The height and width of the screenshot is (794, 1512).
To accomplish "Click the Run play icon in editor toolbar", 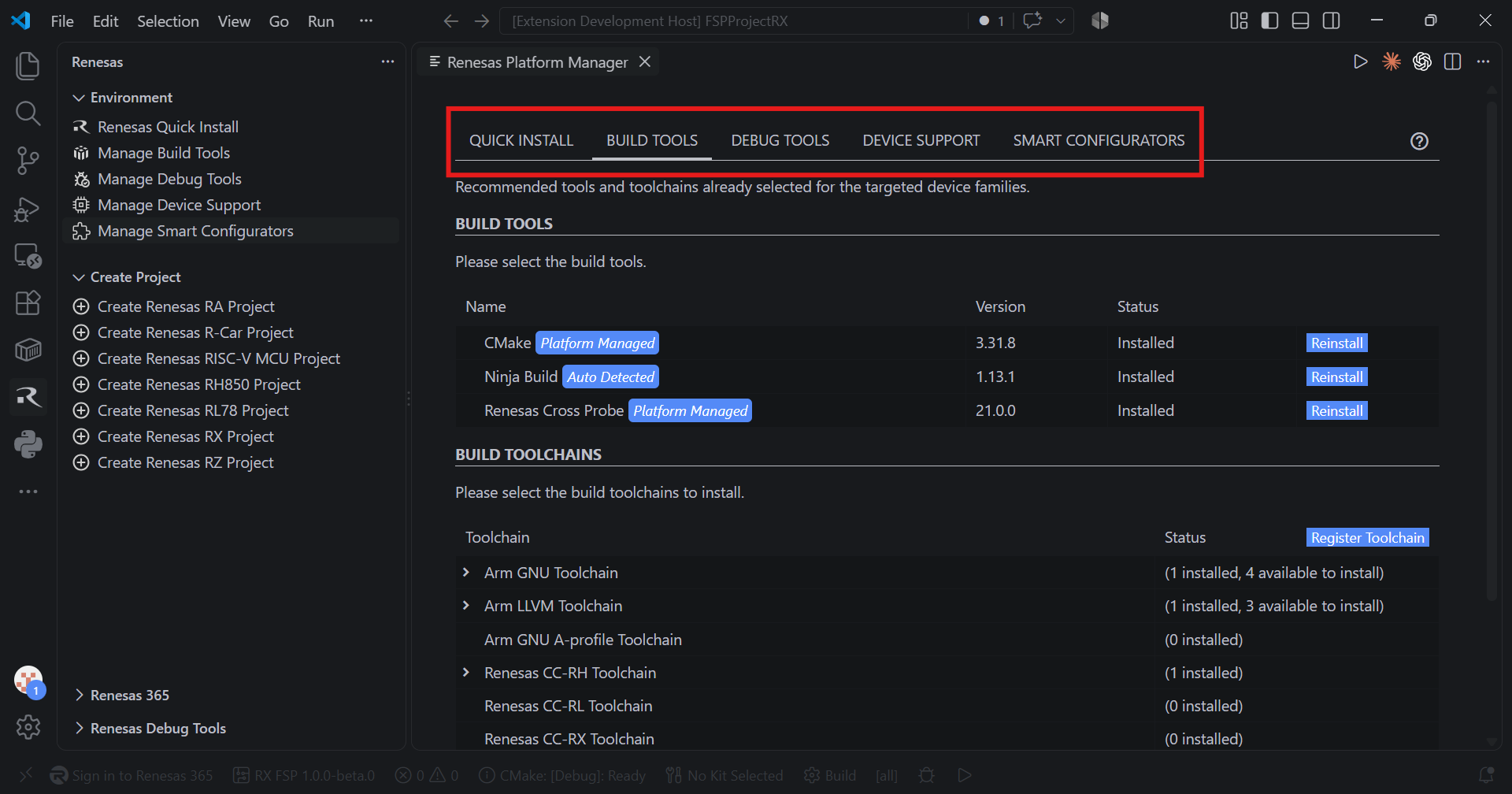I will [x=1360, y=61].
